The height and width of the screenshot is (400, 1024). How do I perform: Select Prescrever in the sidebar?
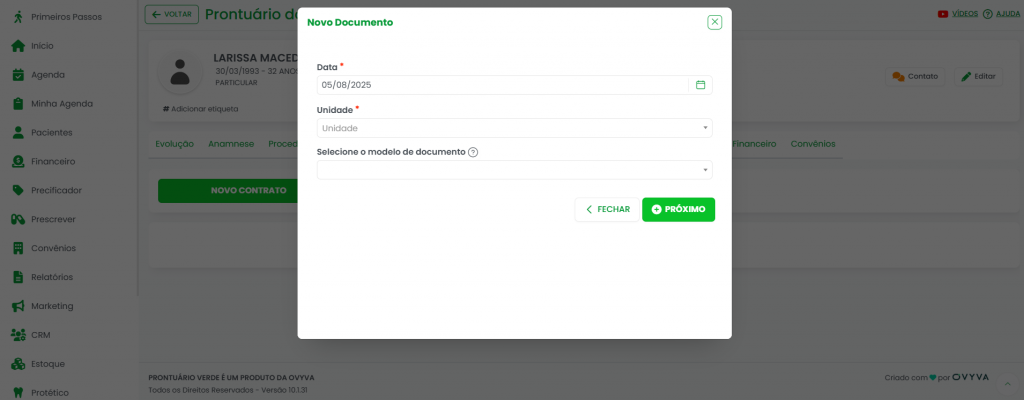click(53, 219)
